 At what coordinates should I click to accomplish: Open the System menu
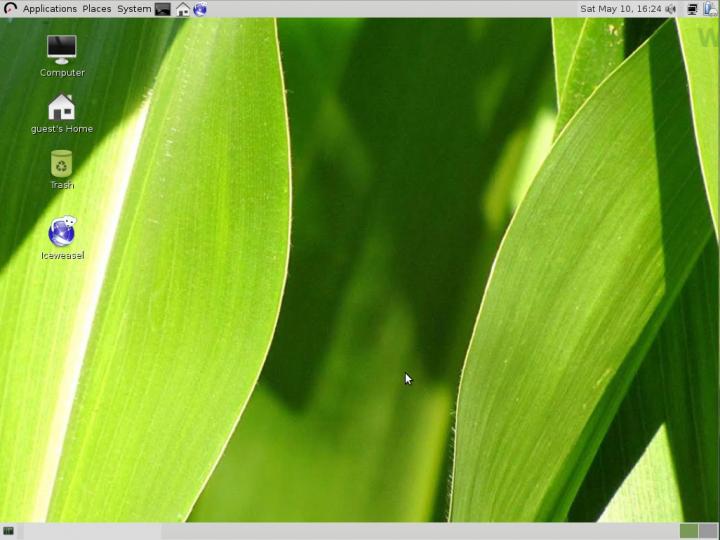click(134, 9)
